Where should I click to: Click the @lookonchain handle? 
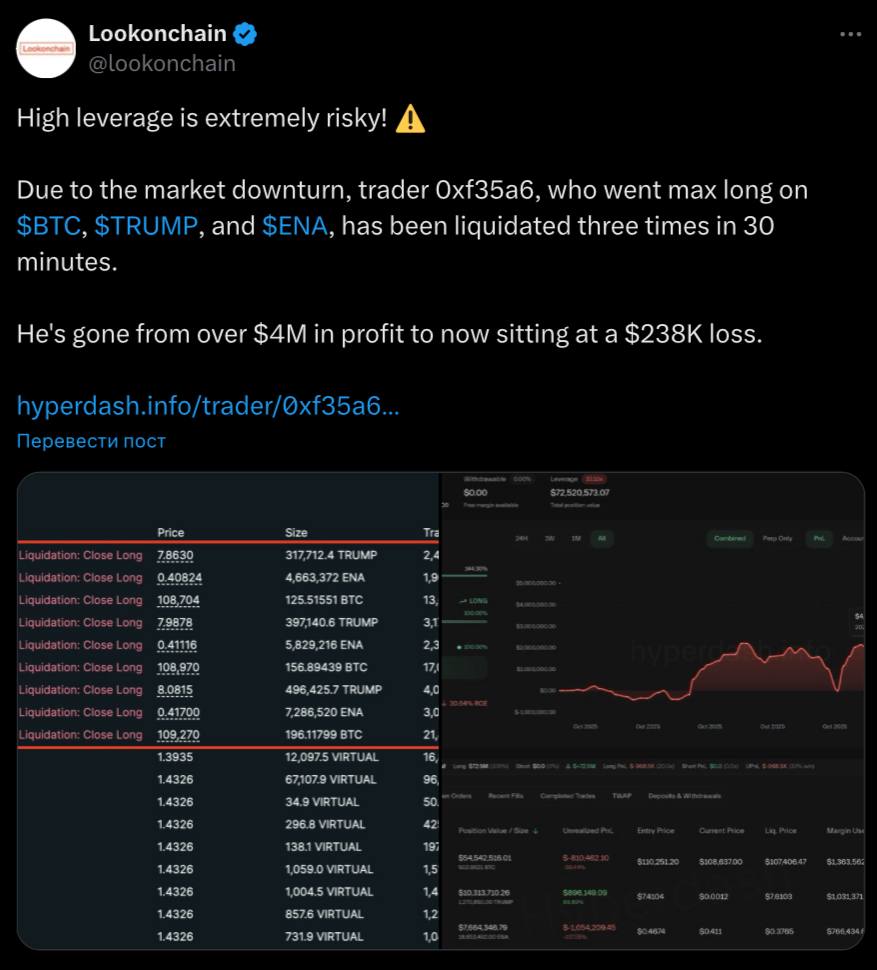coord(162,64)
